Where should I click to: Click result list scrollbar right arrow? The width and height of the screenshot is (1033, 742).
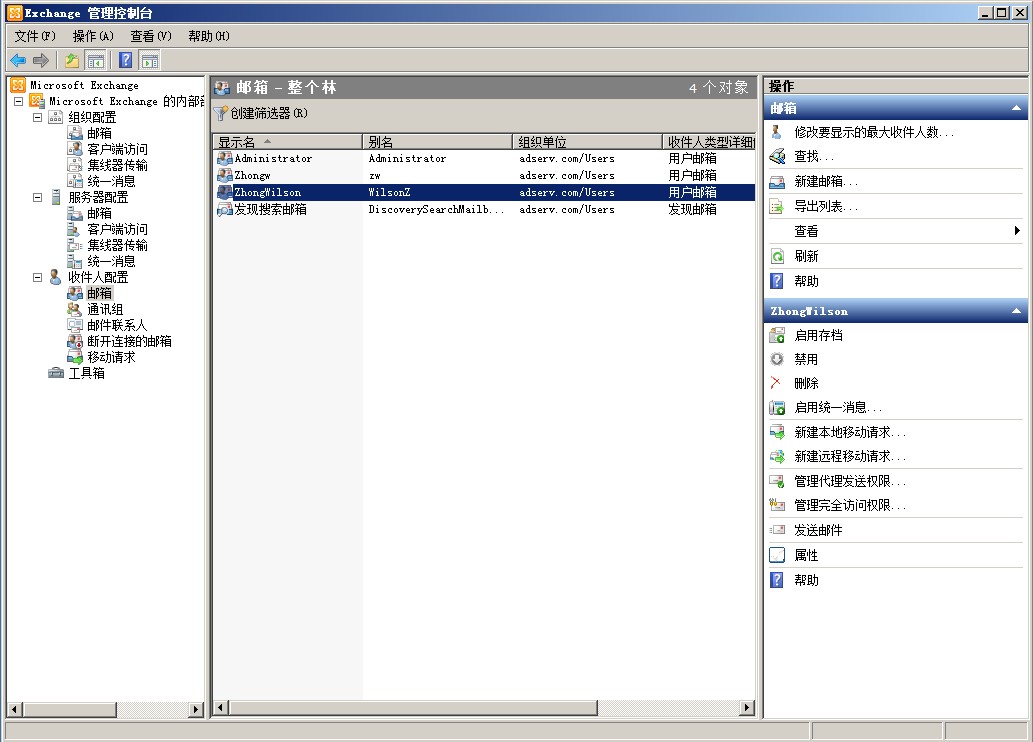coord(746,708)
